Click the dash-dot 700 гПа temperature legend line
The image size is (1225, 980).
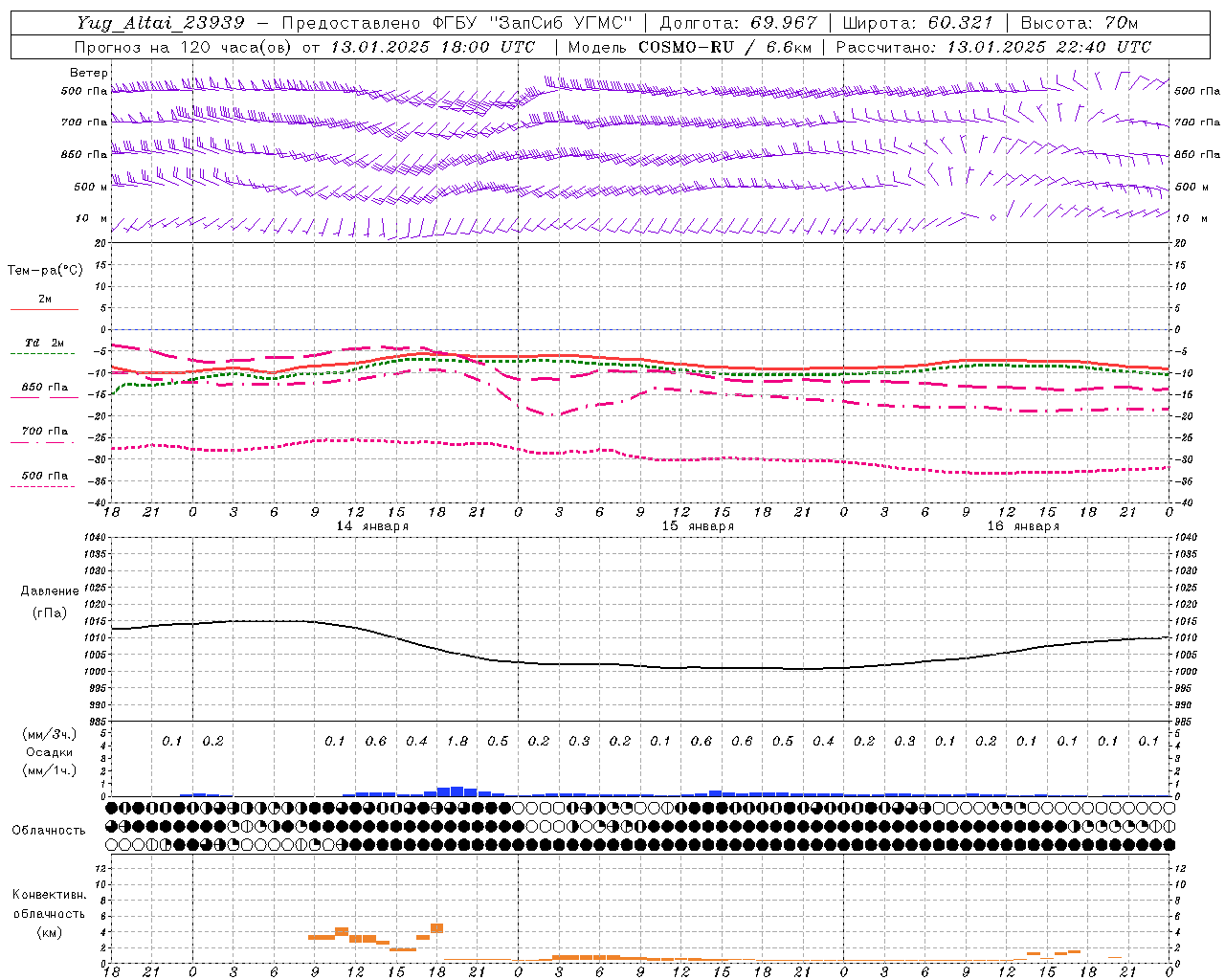[x=42, y=442]
